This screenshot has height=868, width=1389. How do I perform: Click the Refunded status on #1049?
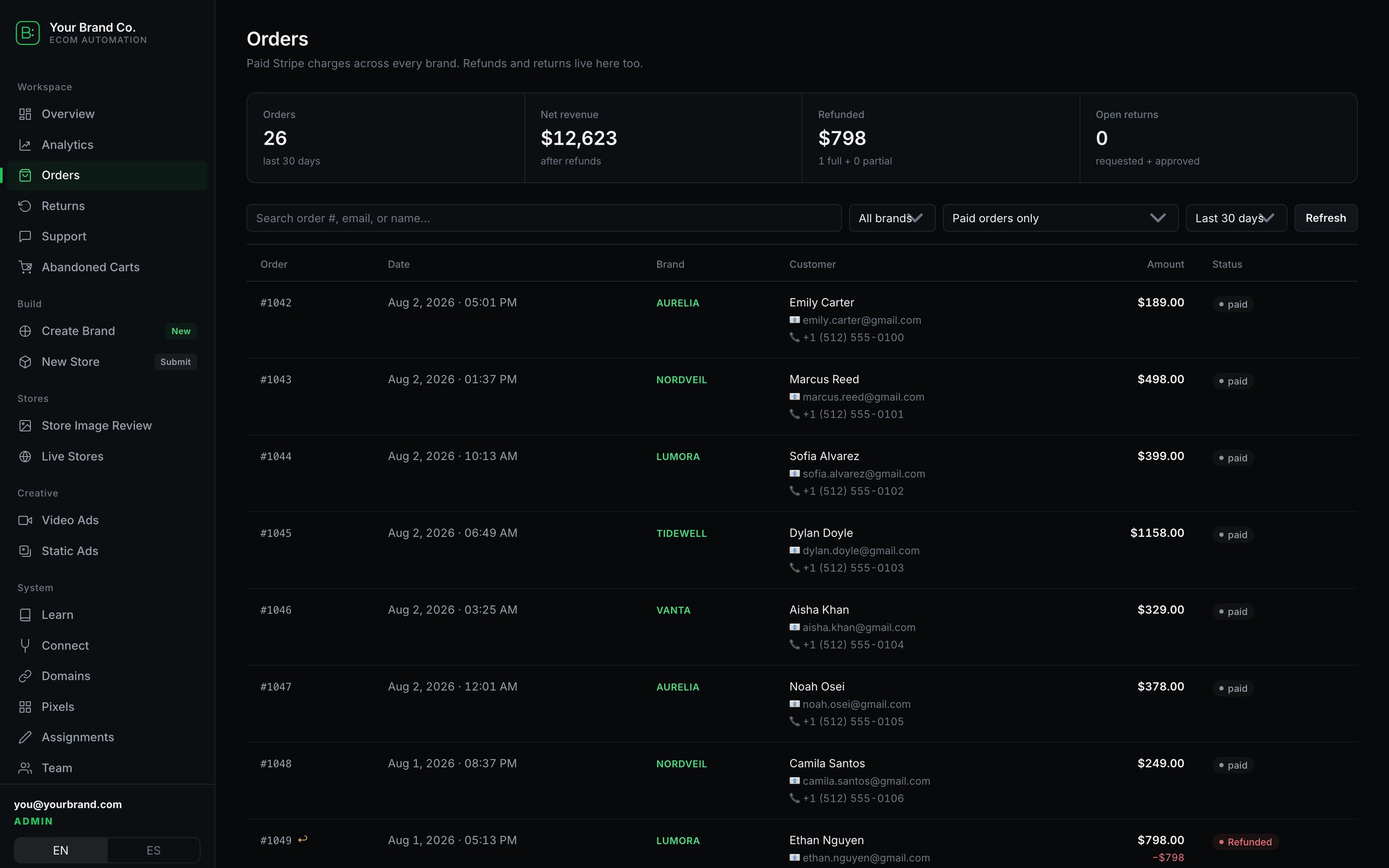[x=1245, y=842]
